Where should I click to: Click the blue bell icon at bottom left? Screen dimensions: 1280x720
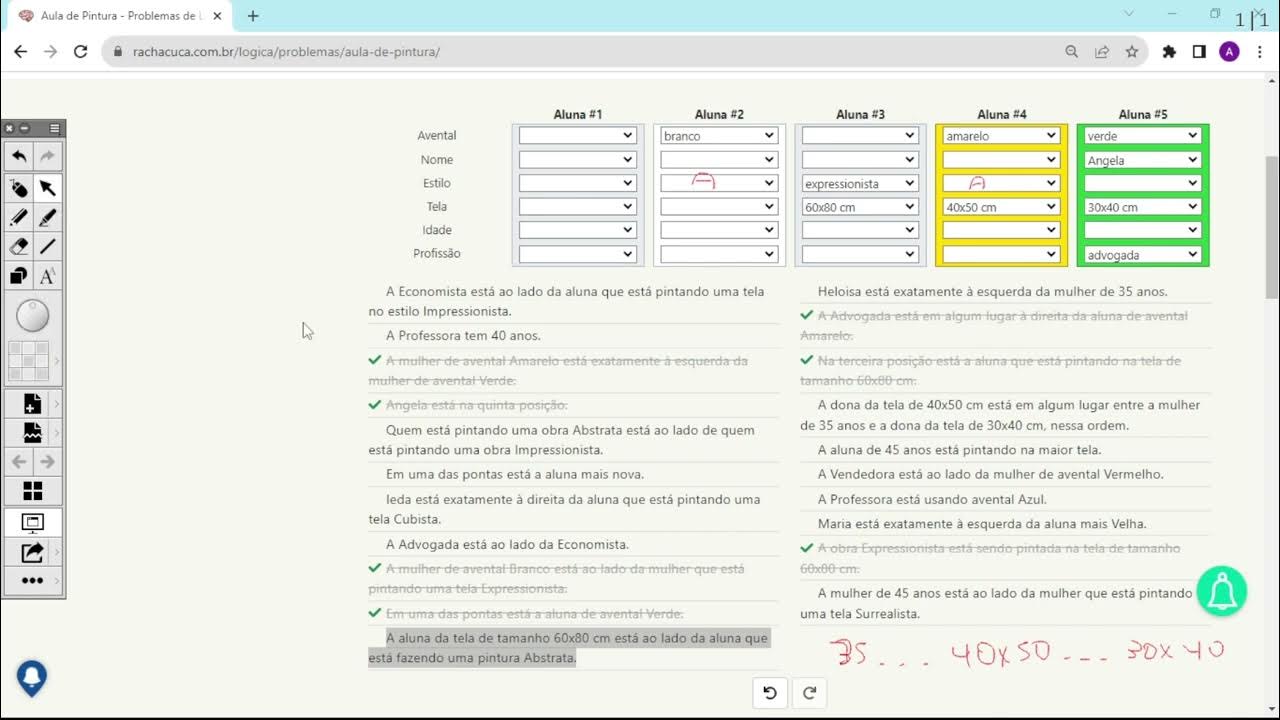coord(32,678)
